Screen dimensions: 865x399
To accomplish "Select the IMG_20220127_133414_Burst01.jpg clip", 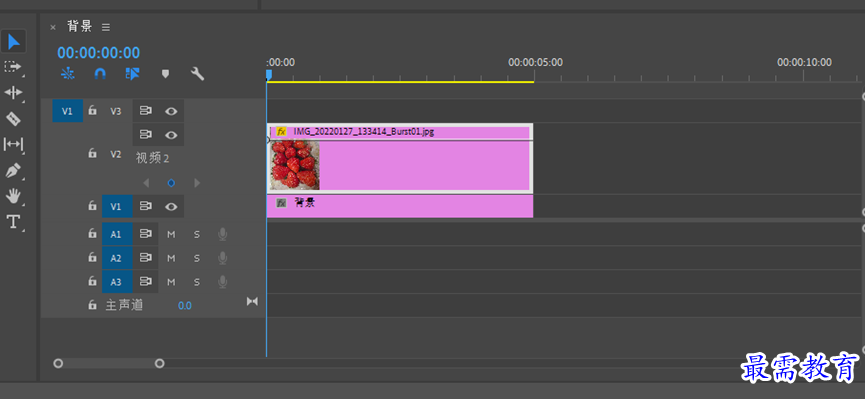I will [400, 158].
